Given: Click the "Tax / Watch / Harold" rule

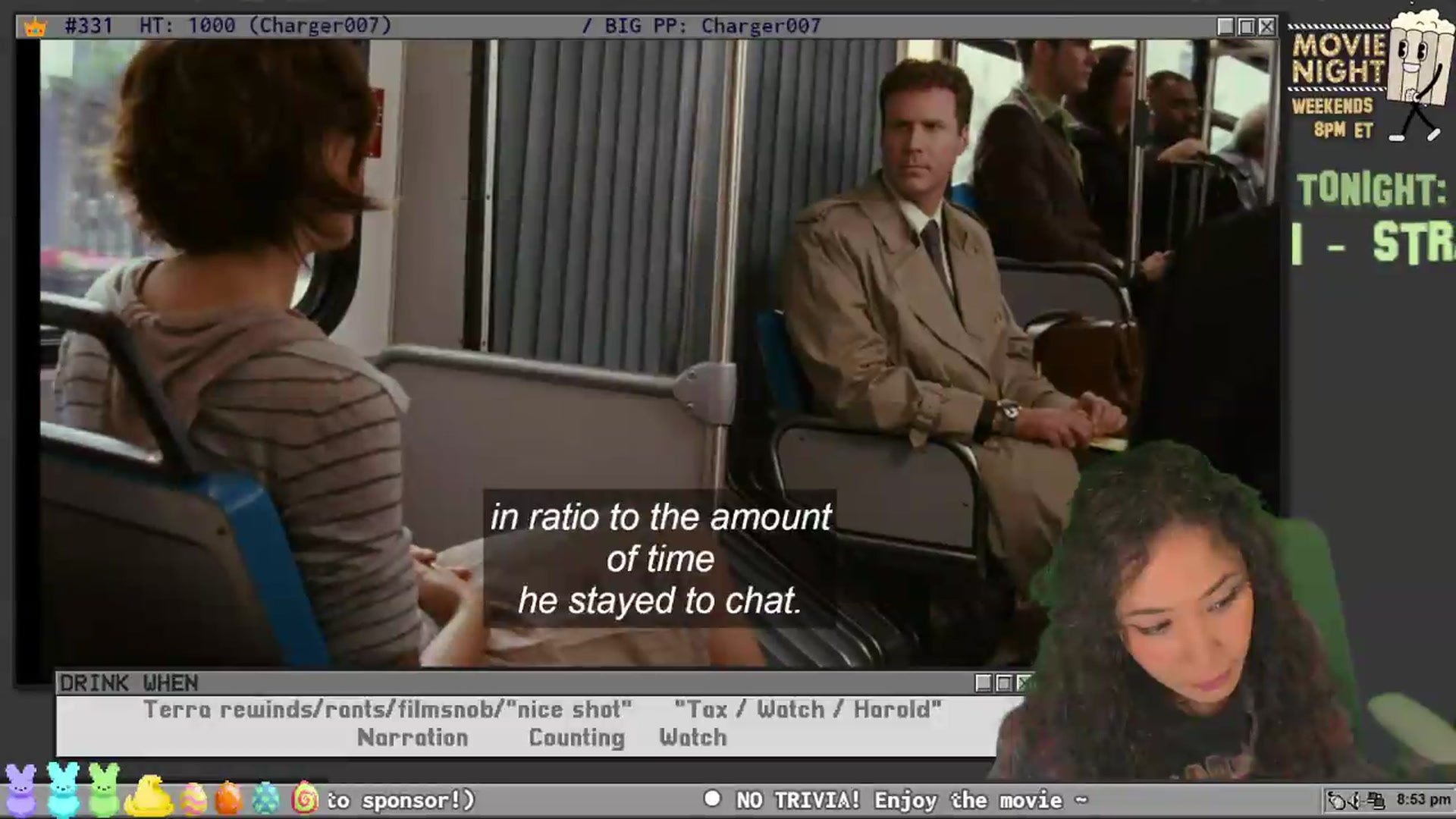Looking at the screenshot, I should tap(808, 710).
